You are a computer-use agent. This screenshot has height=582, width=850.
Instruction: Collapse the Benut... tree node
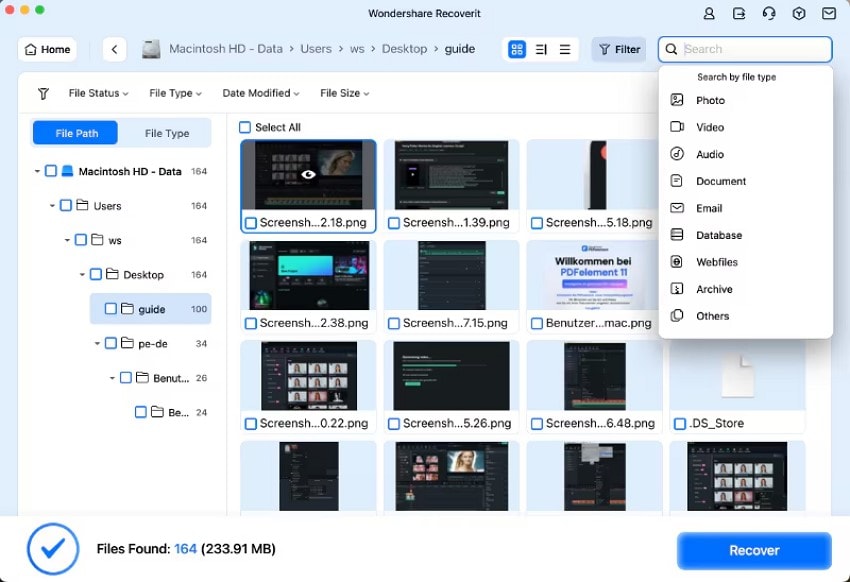tap(112, 378)
